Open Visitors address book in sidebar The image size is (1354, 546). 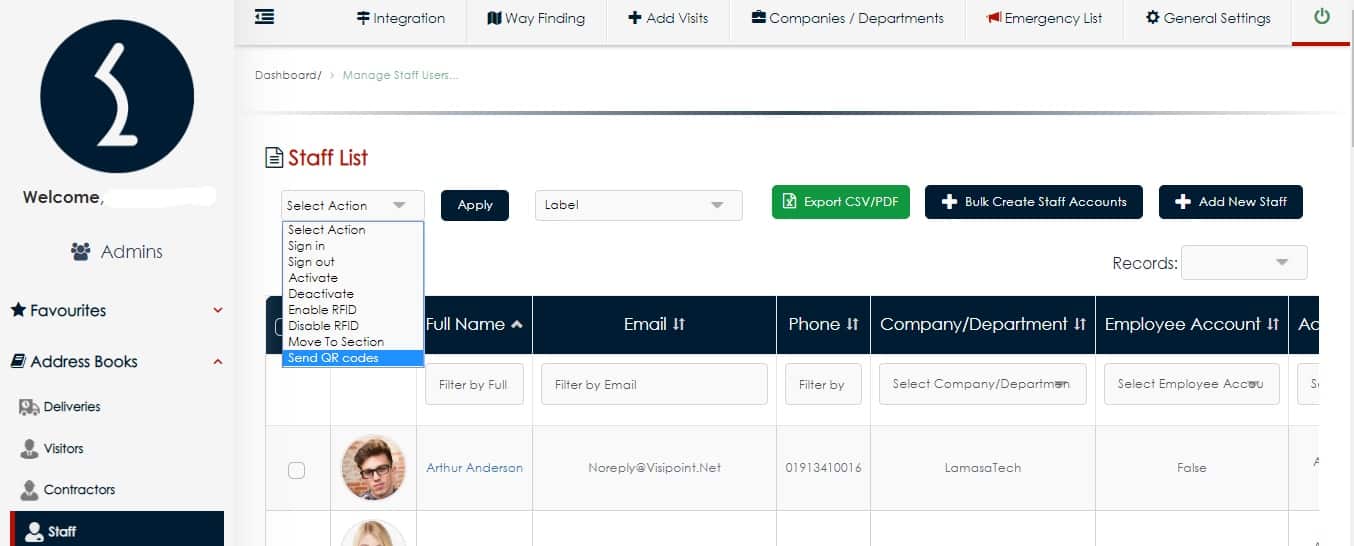pyautogui.click(x=63, y=449)
